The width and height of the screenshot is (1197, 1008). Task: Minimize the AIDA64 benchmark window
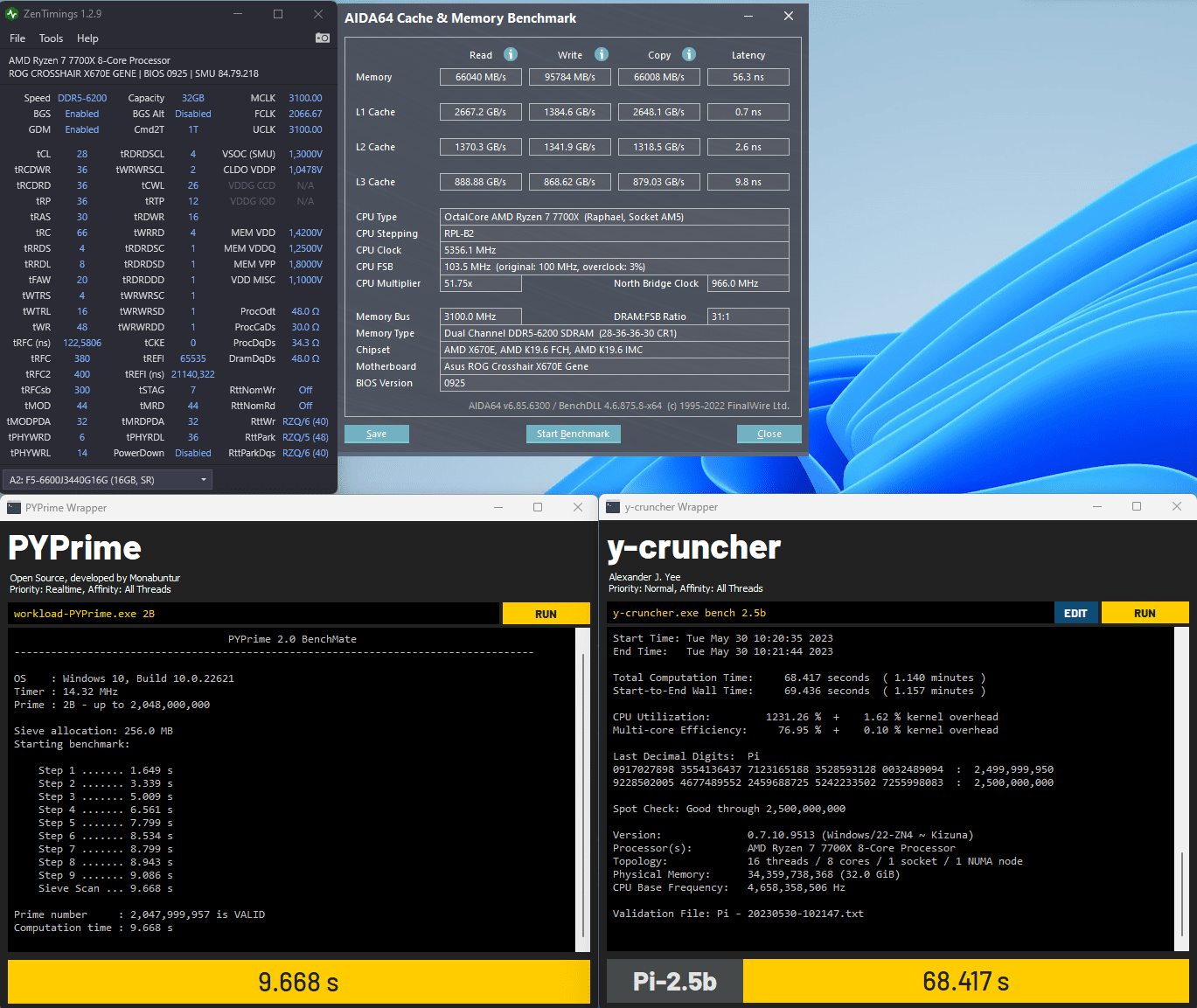[x=749, y=17]
